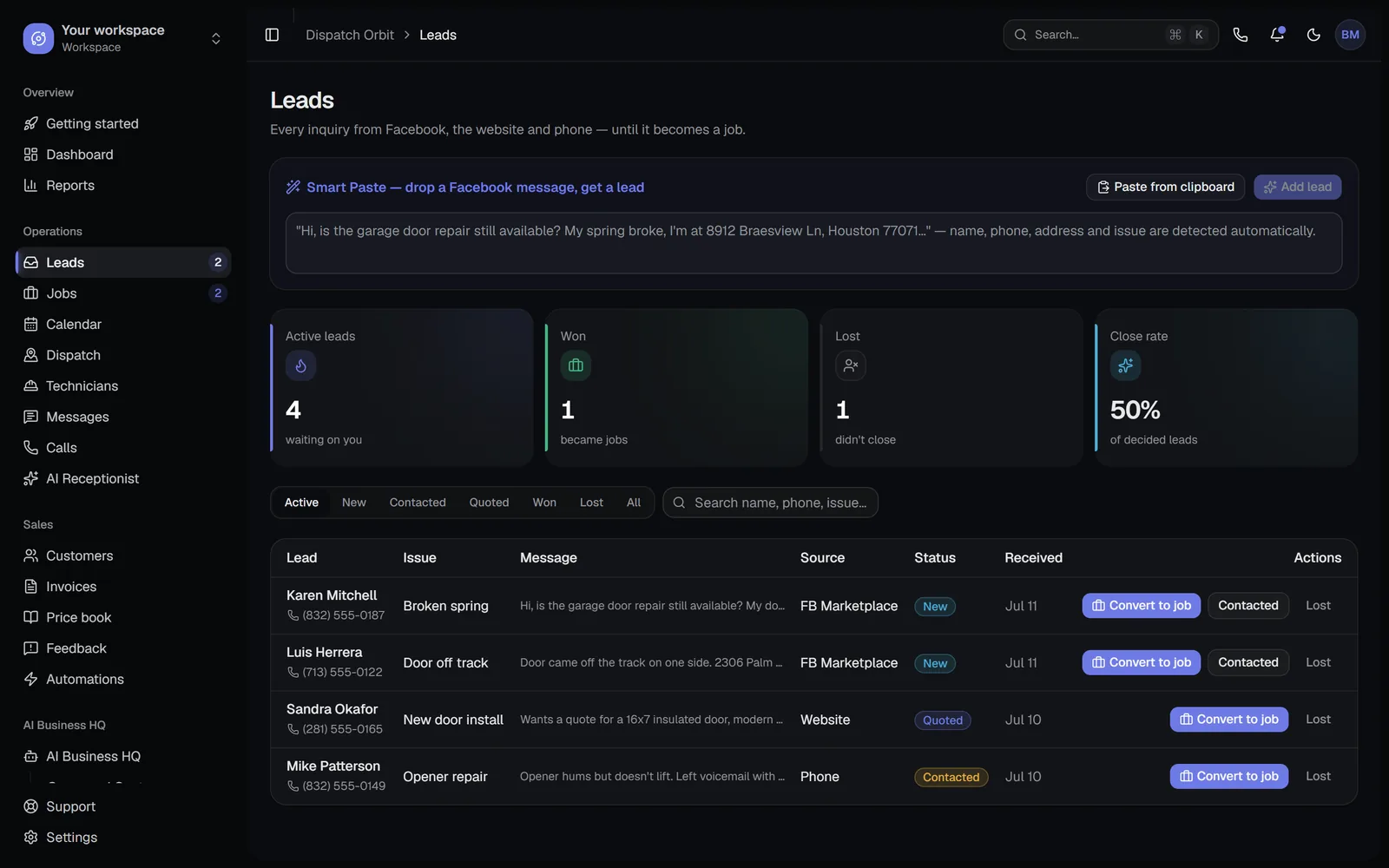Click Paste from clipboard button
The image size is (1389, 868).
tap(1165, 187)
